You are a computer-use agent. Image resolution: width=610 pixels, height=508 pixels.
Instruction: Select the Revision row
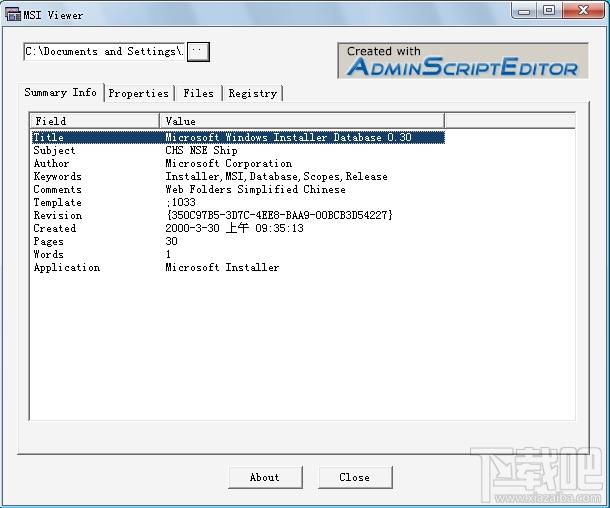(238, 215)
